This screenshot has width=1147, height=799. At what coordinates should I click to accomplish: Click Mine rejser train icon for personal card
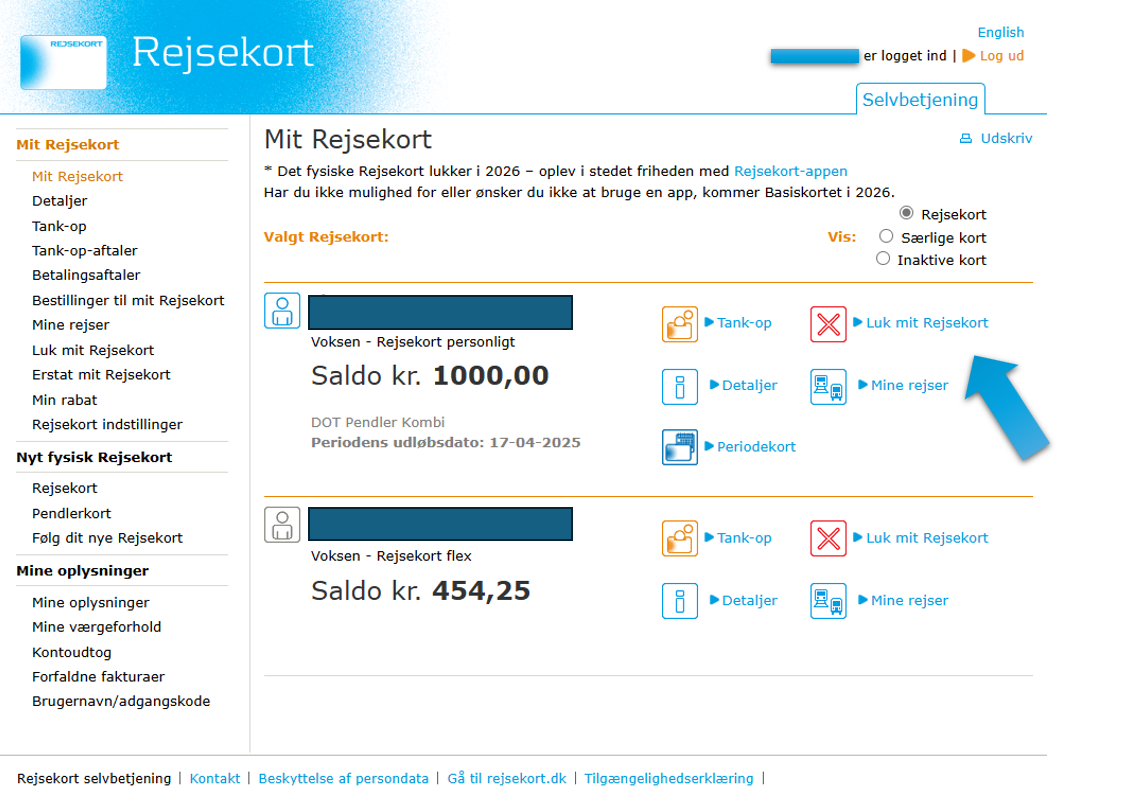click(828, 386)
